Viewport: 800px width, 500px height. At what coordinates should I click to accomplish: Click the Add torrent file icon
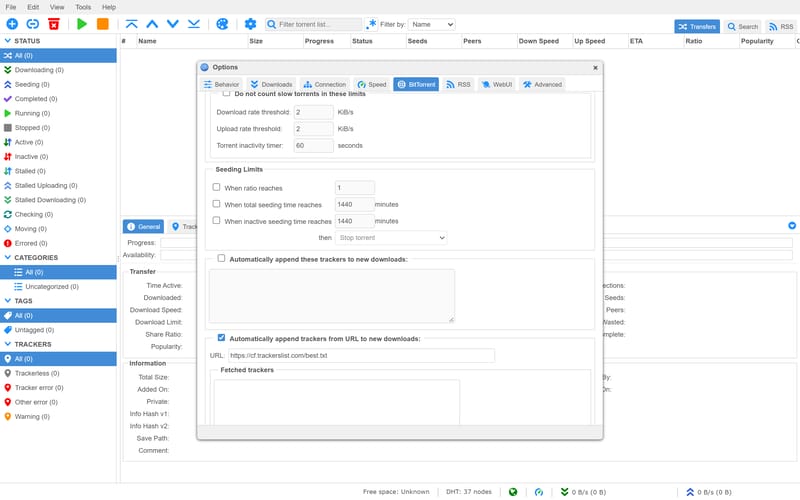coord(12,24)
